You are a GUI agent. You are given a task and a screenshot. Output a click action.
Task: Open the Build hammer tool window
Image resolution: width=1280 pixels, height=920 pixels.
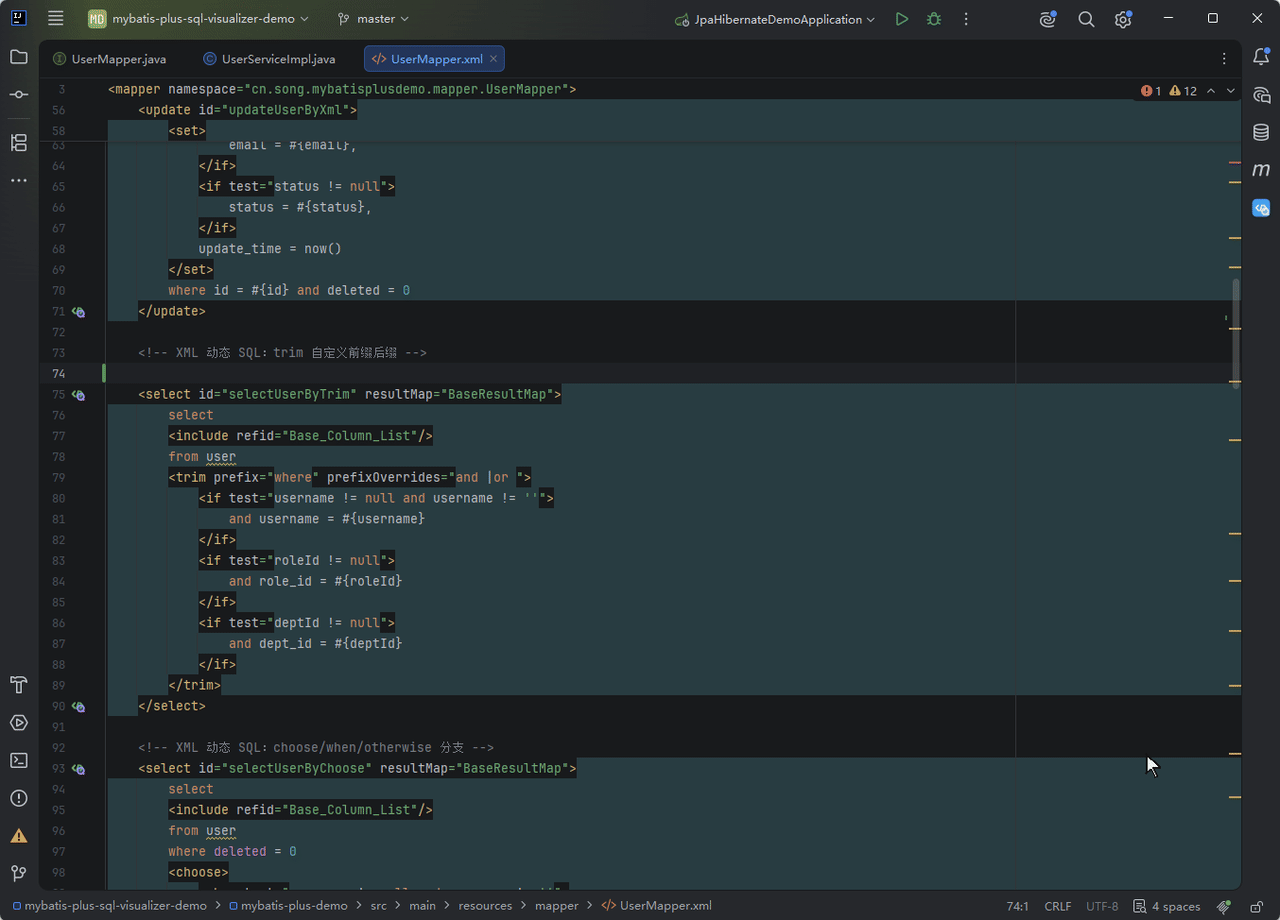pos(19,685)
